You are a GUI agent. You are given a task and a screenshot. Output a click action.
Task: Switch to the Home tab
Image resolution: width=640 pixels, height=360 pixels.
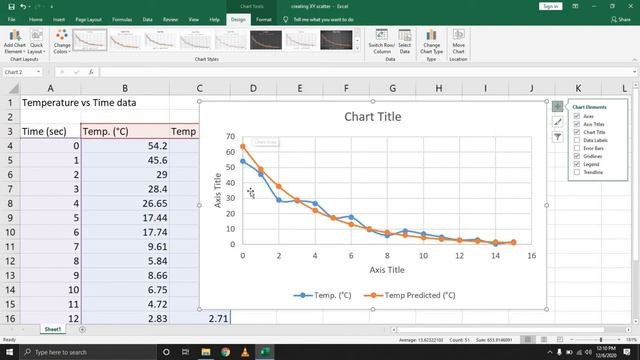click(36, 20)
